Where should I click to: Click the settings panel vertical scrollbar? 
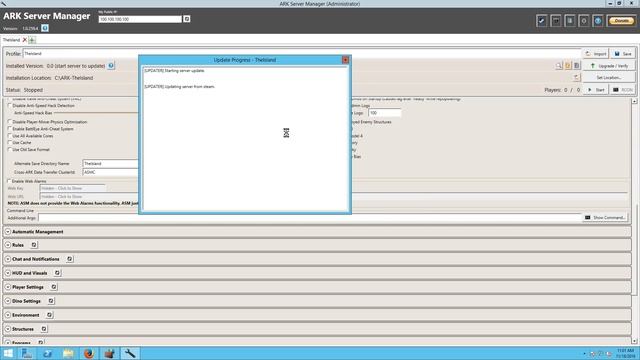click(x=634, y=220)
